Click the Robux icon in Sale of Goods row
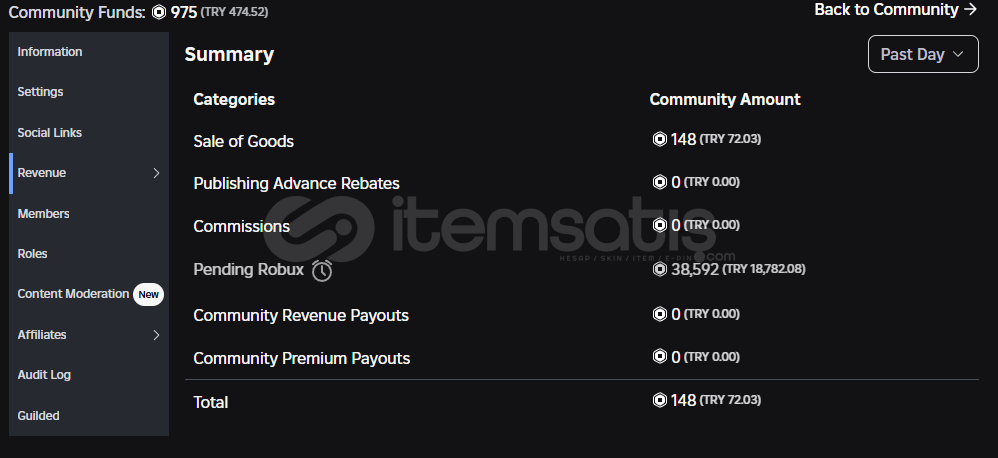 (x=659, y=139)
